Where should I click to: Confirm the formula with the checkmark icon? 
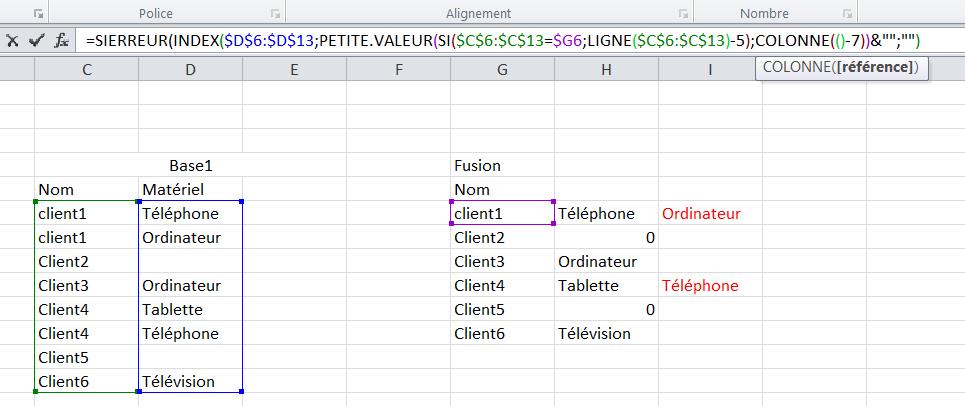[x=36, y=41]
